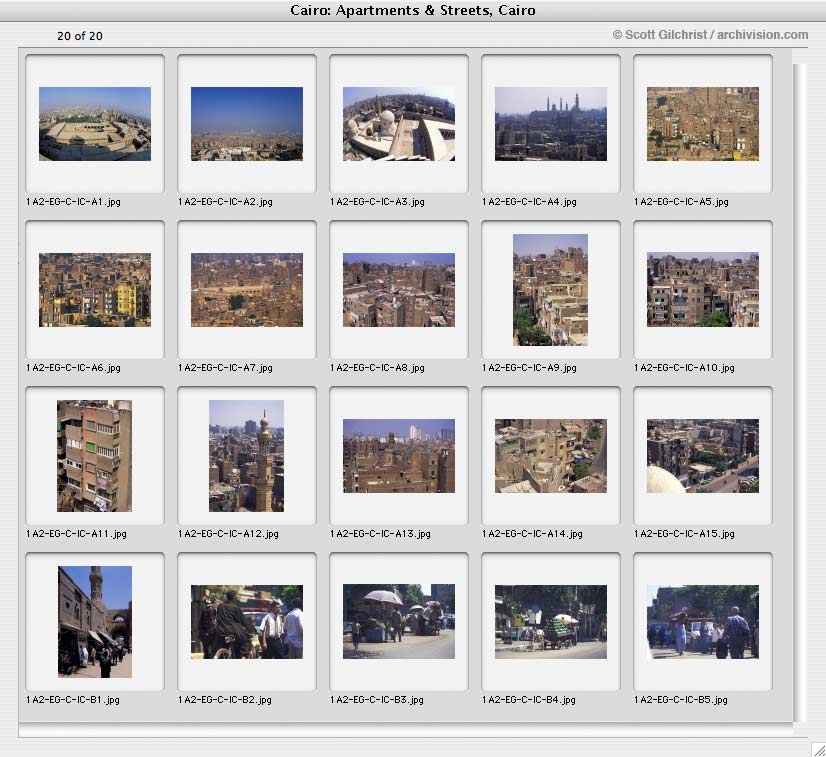Click the filename label 1A2-EG-C-IC-B2.jpg
The width and height of the screenshot is (826, 757).
pos(225,700)
